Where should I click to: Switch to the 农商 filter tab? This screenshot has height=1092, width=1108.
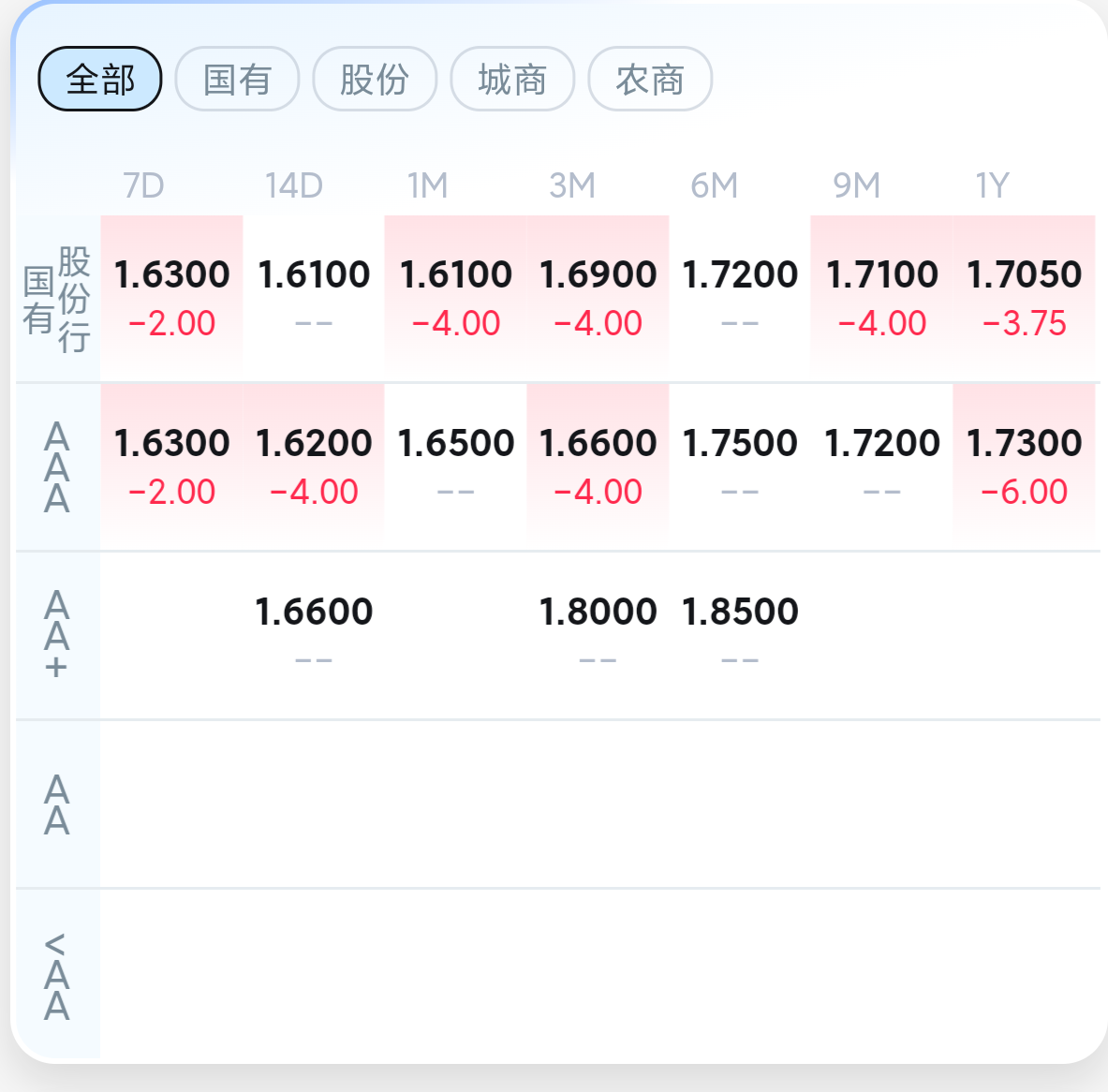pos(650,79)
